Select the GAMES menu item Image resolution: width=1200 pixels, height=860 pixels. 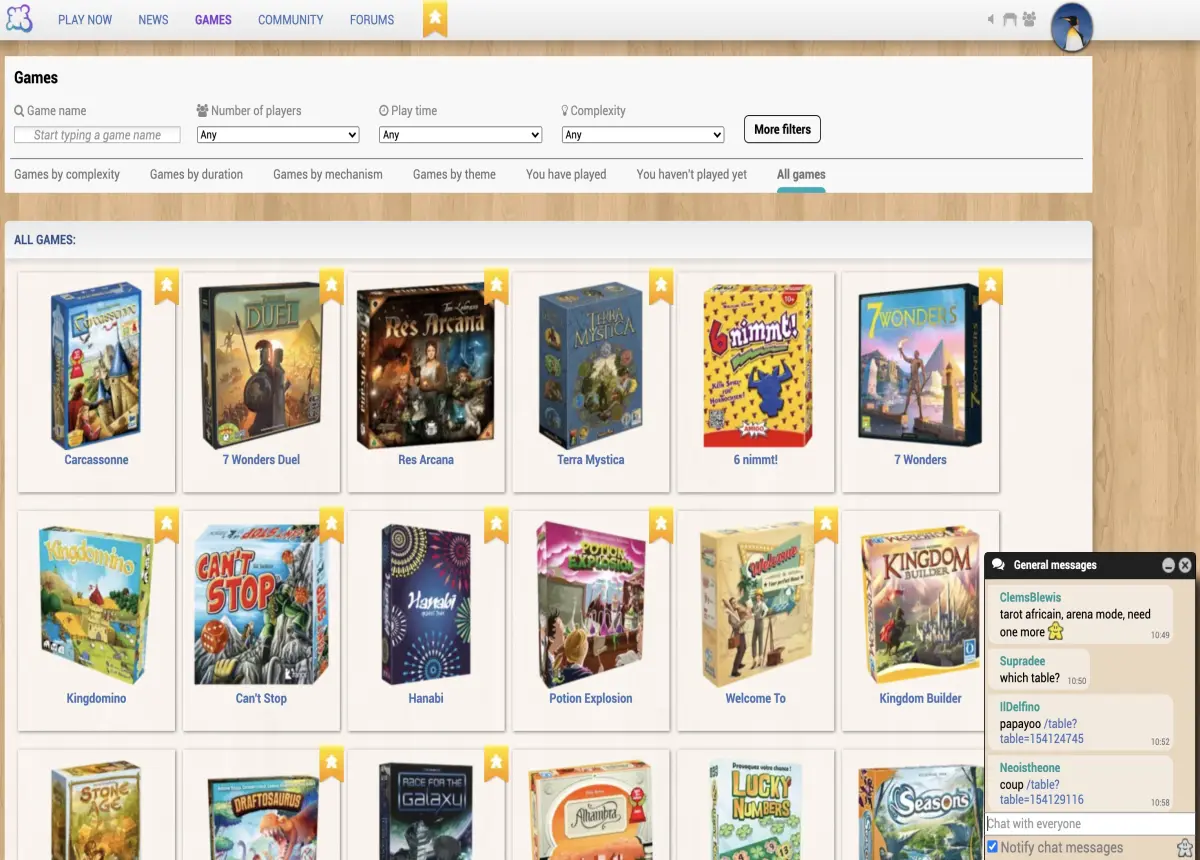click(x=213, y=19)
